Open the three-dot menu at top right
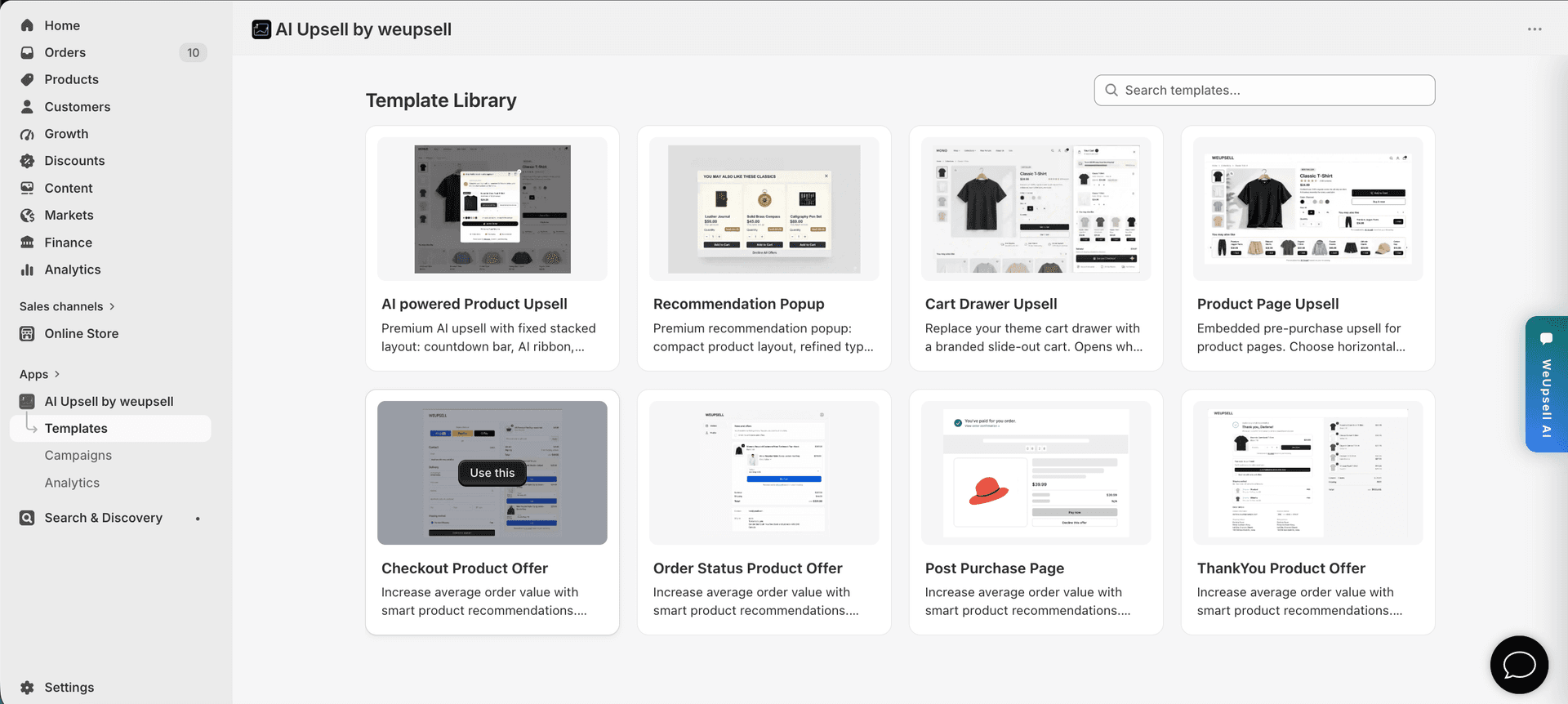The image size is (1568, 704). [1535, 29]
